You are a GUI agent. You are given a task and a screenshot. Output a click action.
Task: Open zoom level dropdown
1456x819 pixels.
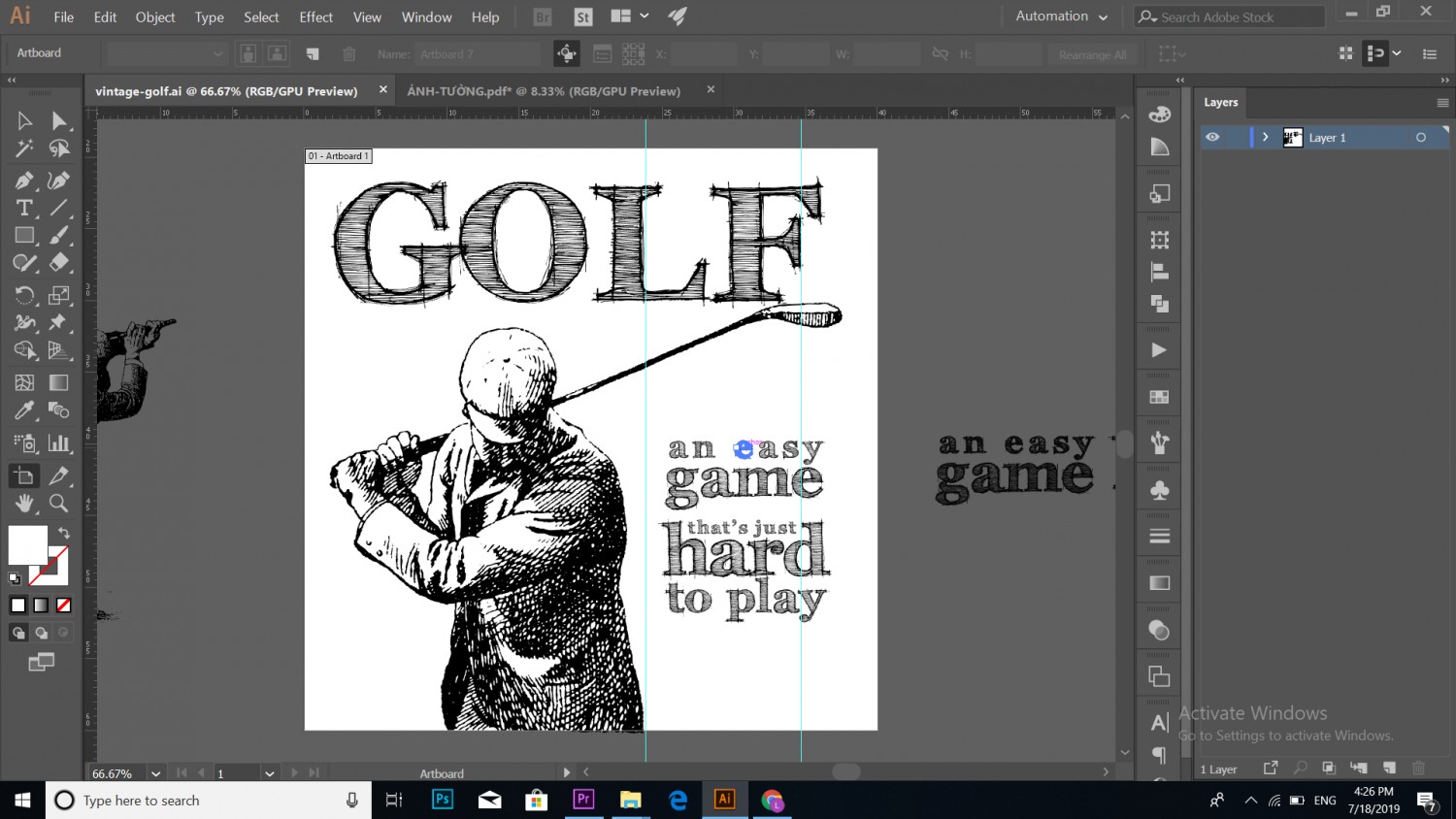(155, 773)
